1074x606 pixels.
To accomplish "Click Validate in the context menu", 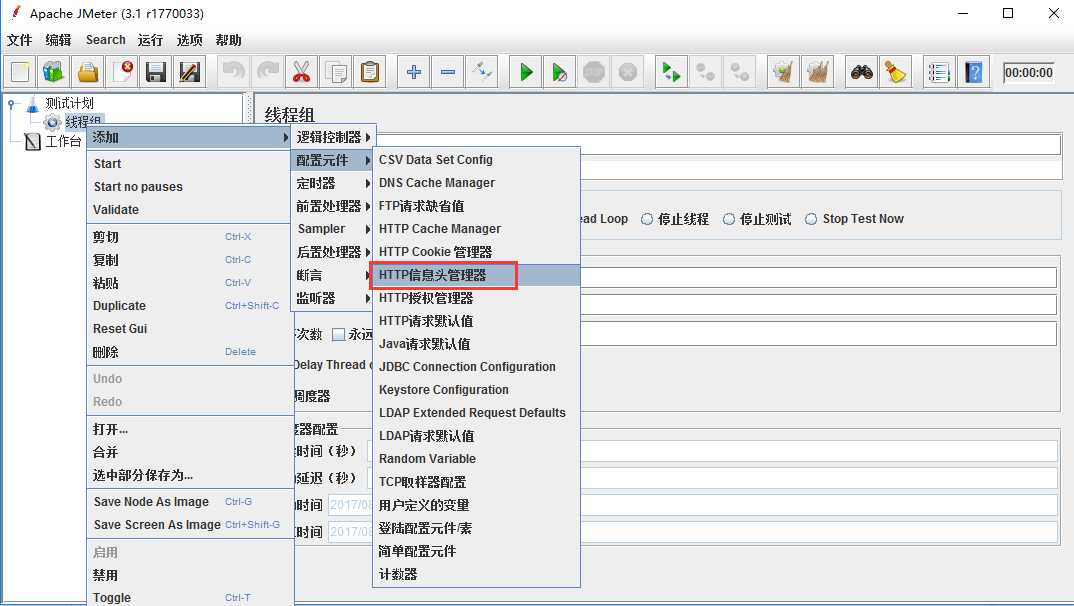I will 190,210.
